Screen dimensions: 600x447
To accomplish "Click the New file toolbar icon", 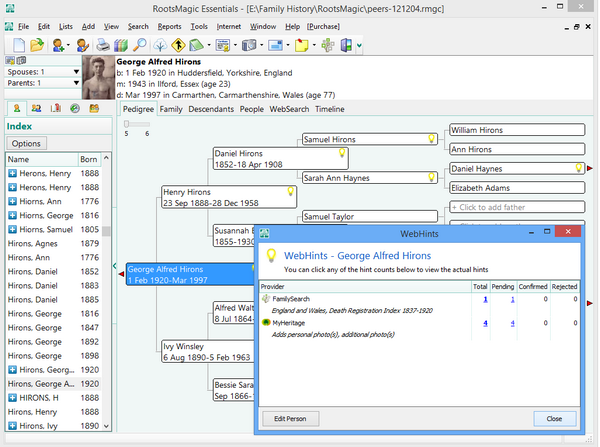I will 17,45.
